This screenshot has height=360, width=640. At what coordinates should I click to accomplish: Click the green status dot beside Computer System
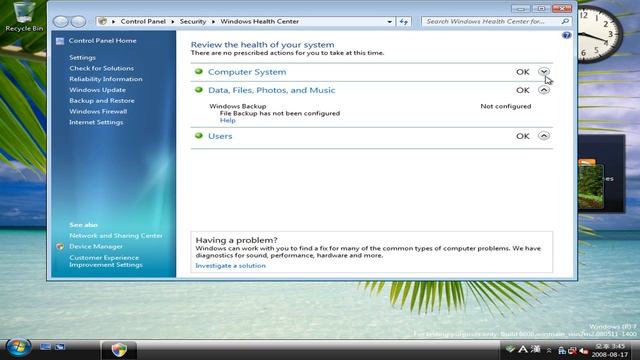(199, 71)
